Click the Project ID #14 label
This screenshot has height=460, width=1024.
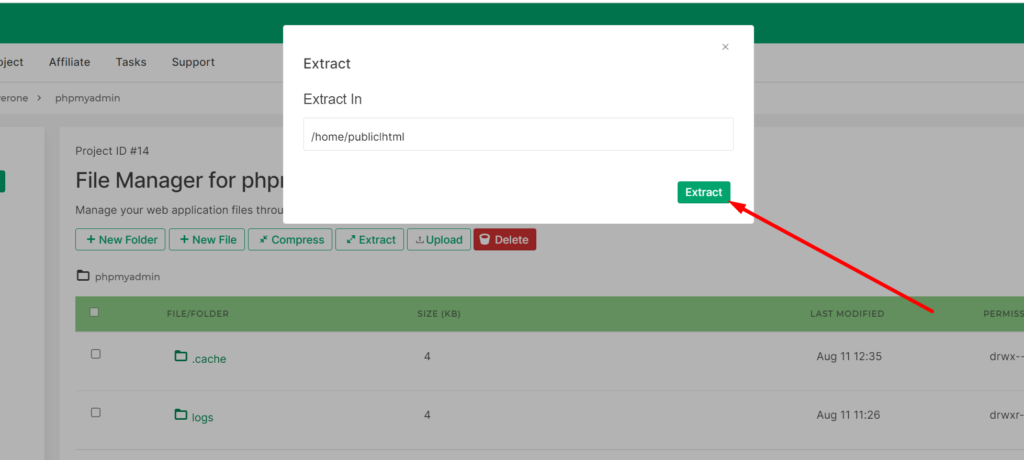[x=112, y=151]
